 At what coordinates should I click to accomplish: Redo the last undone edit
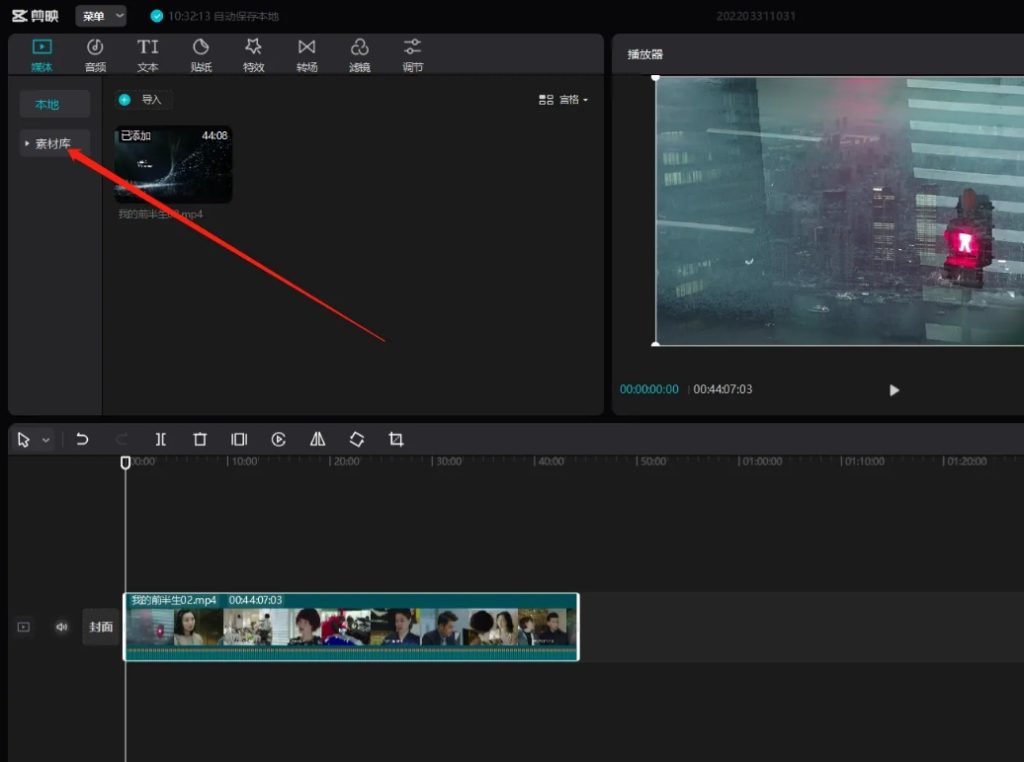121,439
